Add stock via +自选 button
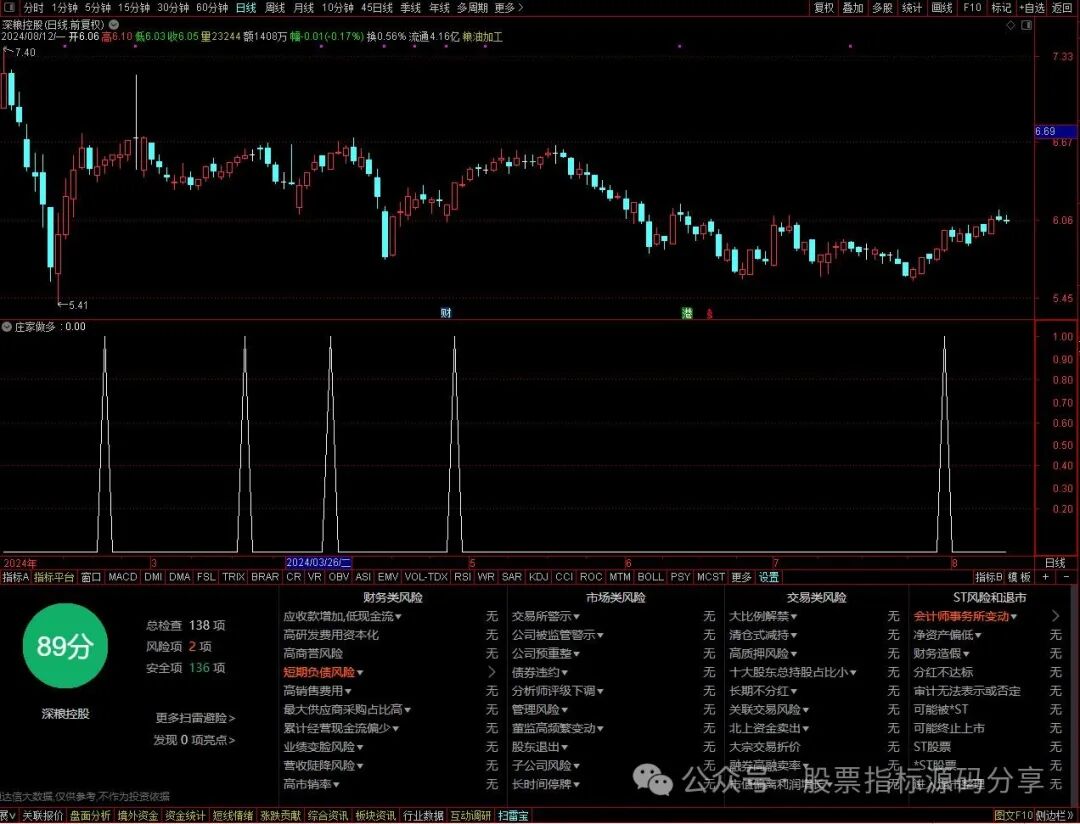The image size is (1080, 824). coord(1032,8)
